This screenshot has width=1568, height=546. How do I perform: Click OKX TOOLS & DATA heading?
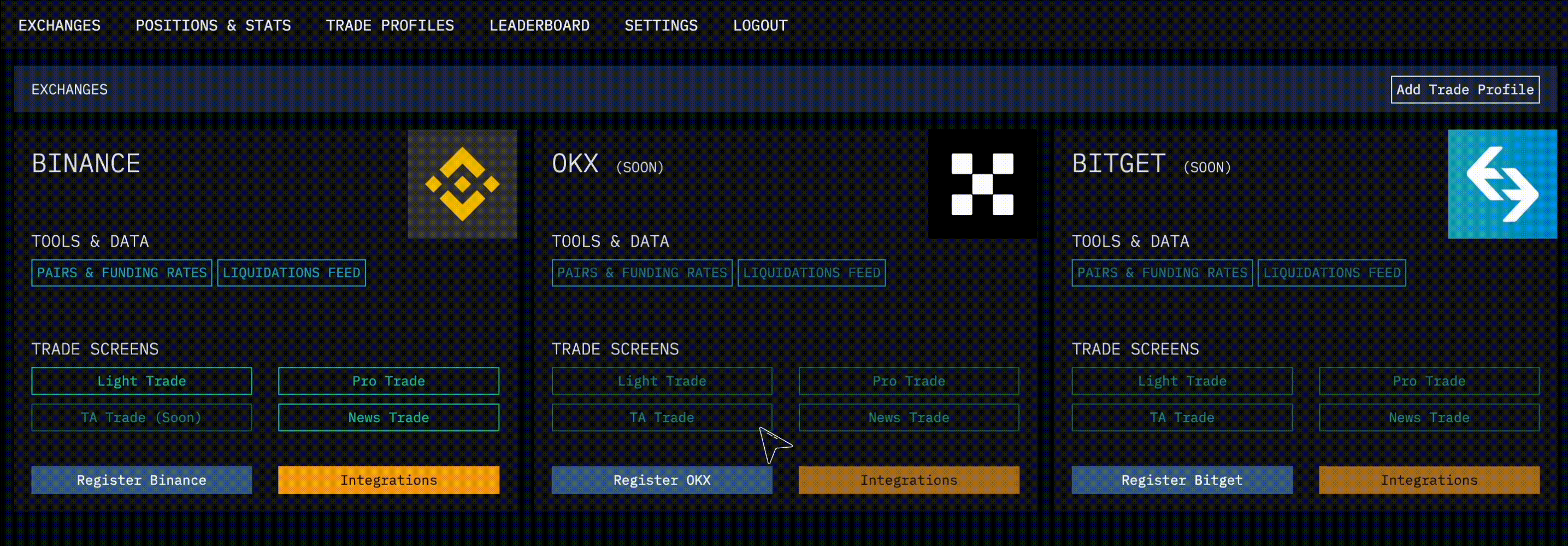tap(610, 241)
